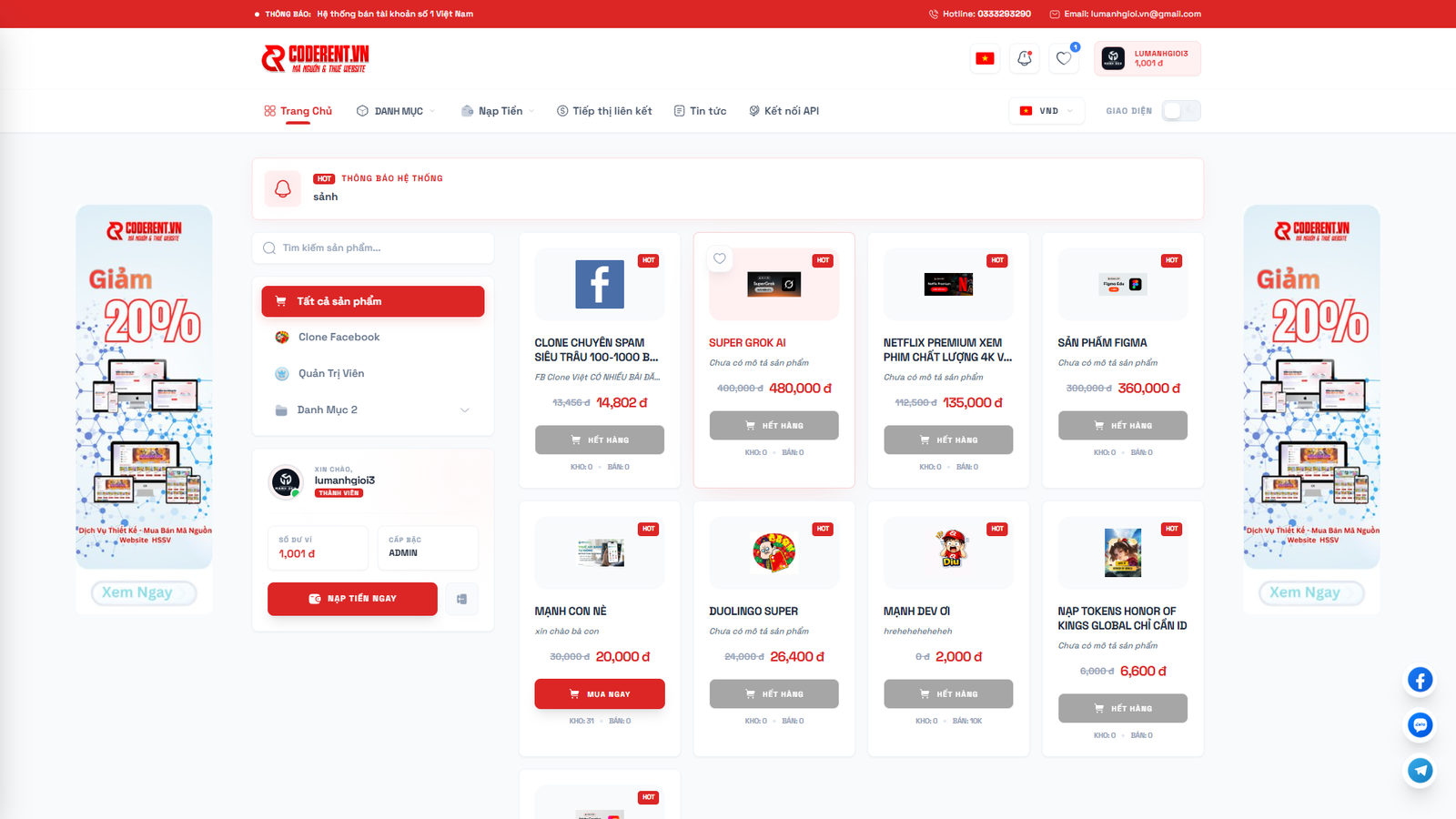Click the logout icon beside NẠP TIỀN NGAY
The width and height of the screenshot is (1456, 819).
pyautogui.click(x=461, y=599)
